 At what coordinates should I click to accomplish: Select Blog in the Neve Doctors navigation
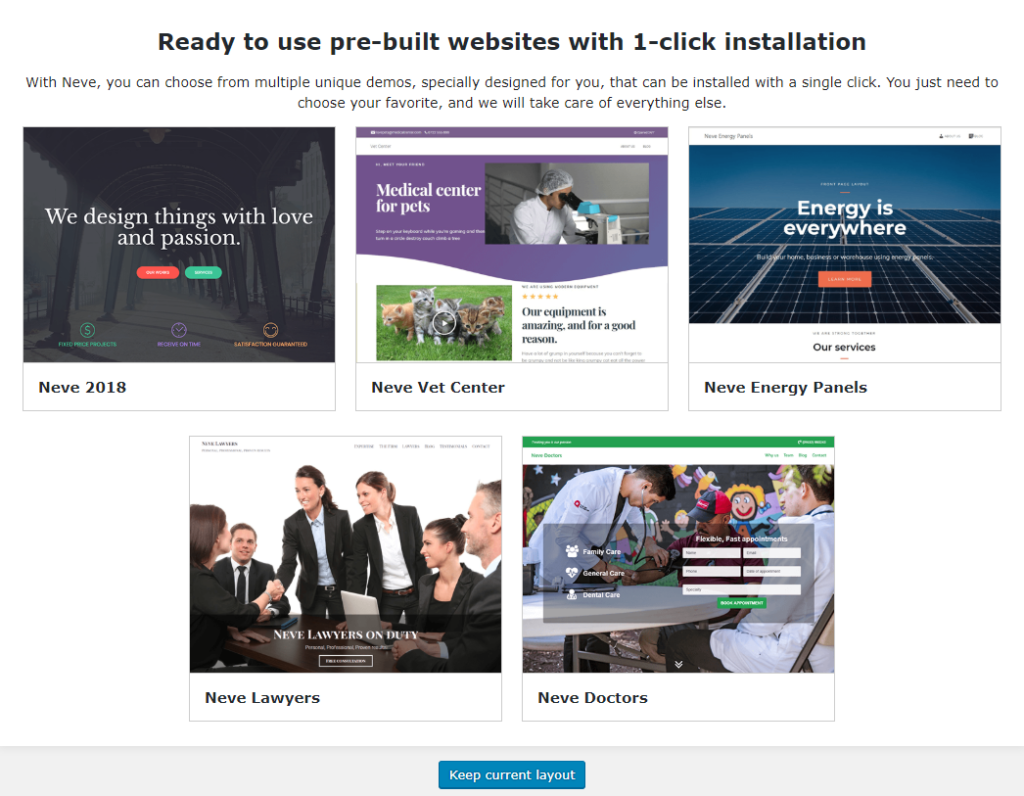pyautogui.click(x=802, y=455)
